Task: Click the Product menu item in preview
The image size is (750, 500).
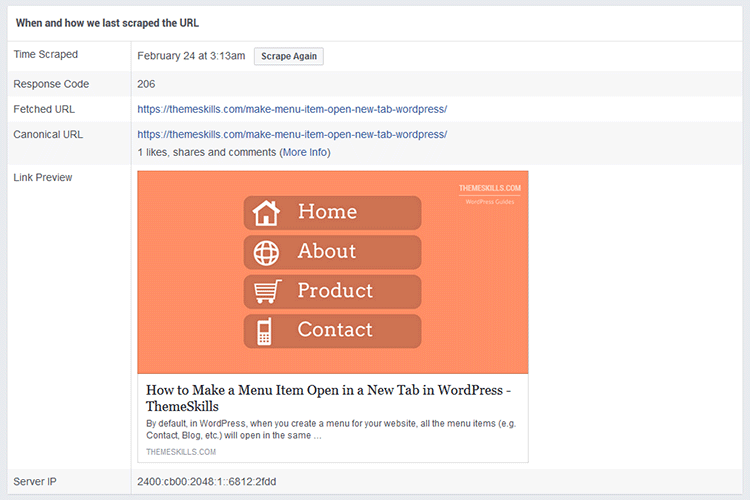Action: (x=332, y=291)
